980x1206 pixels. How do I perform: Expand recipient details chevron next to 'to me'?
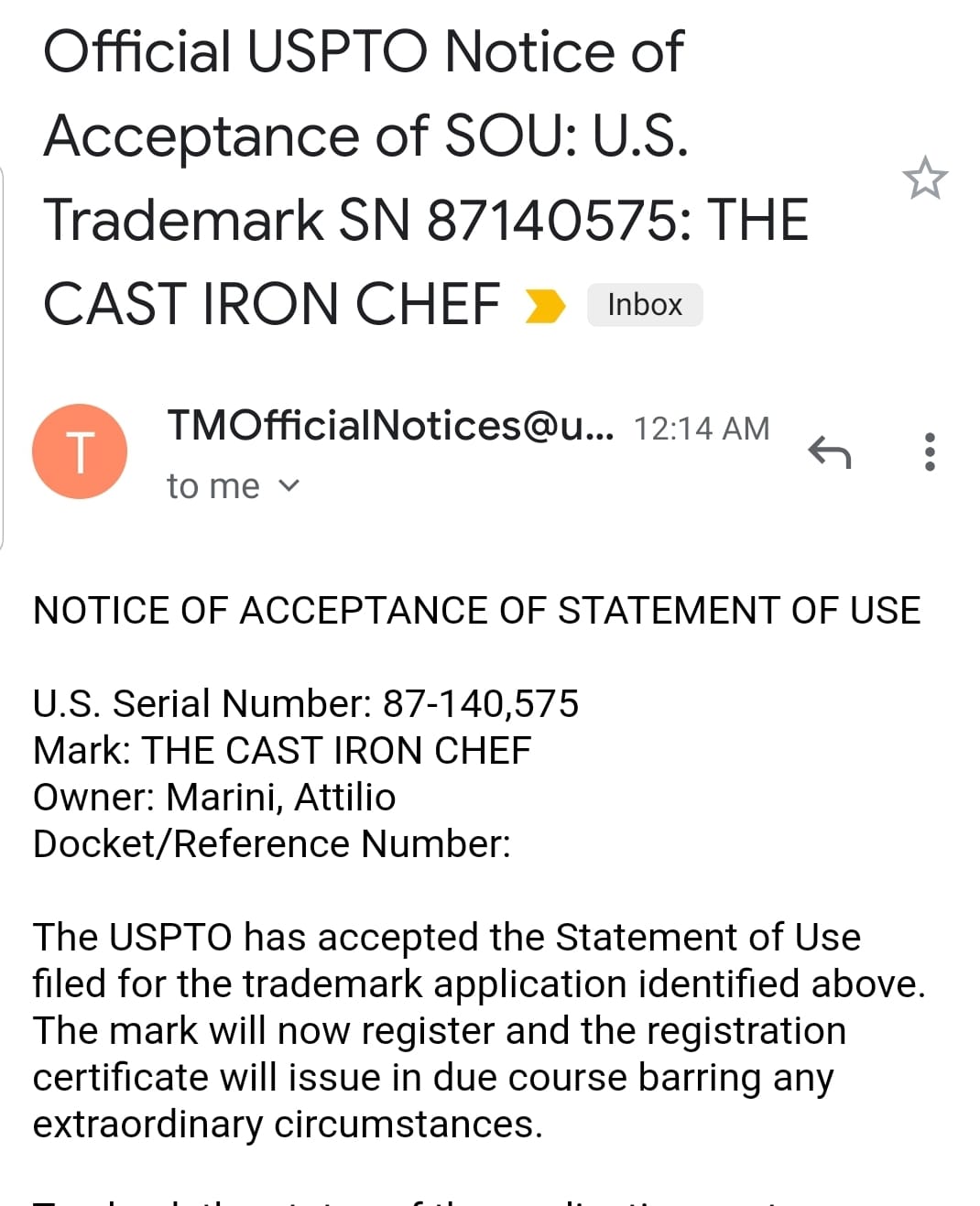point(289,486)
